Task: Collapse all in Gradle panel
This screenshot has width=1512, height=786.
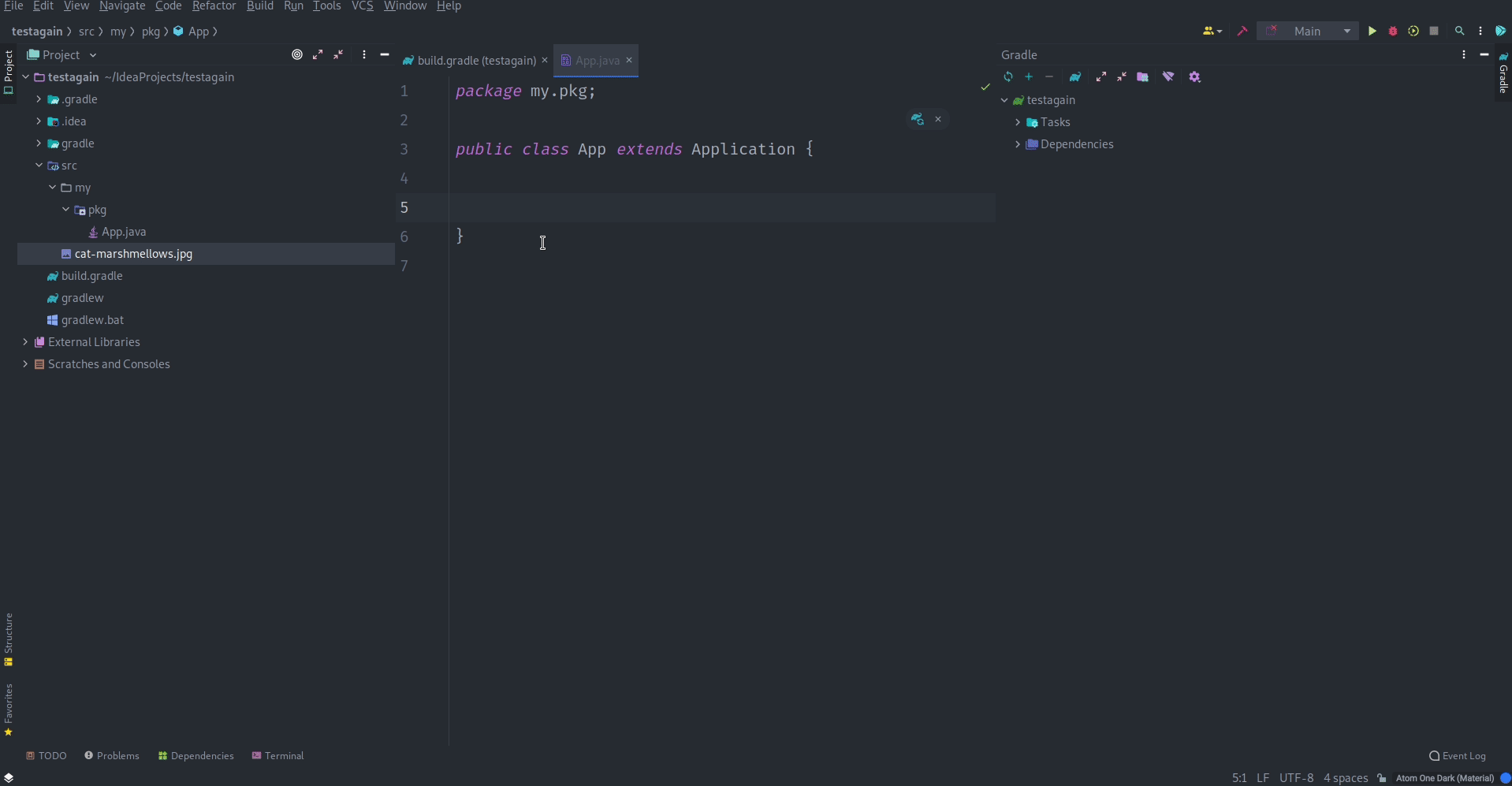Action: click(1122, 76)
